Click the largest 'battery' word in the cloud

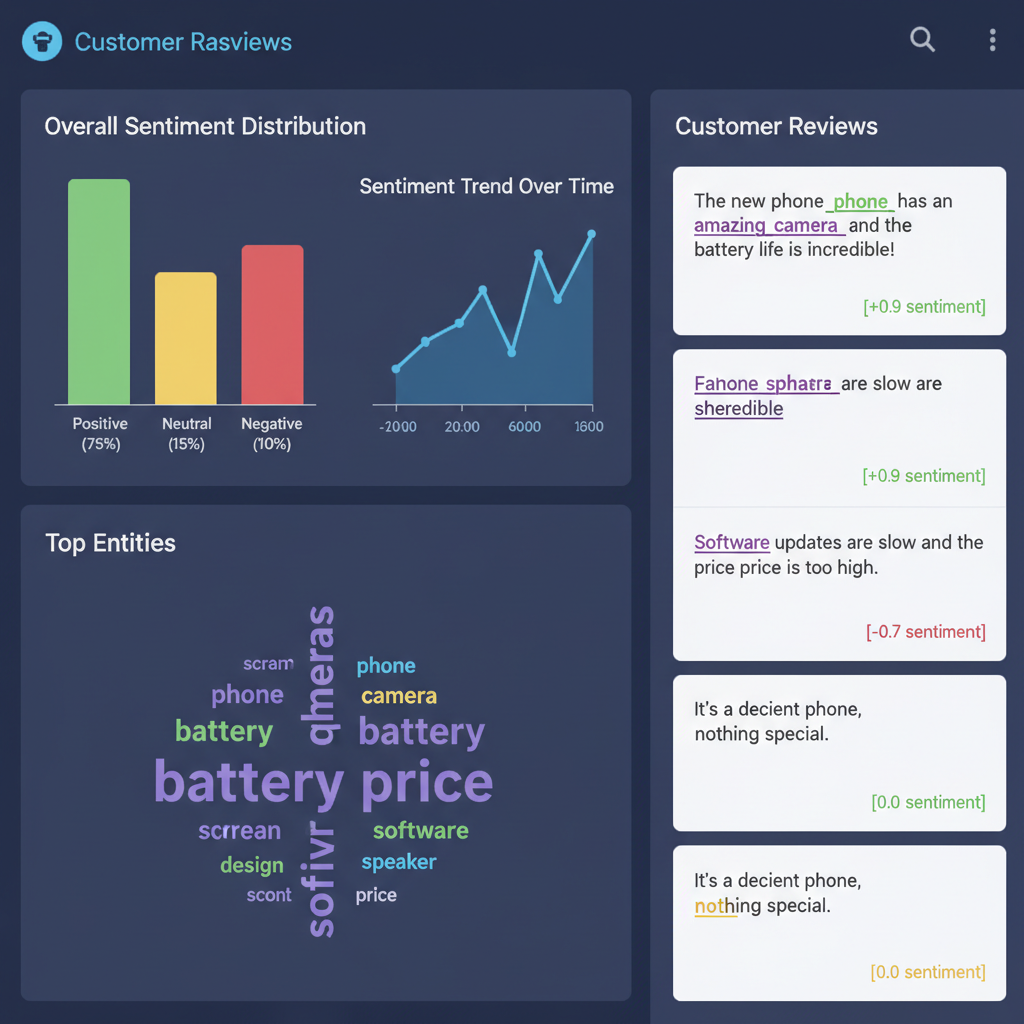(x=249, y=783)
